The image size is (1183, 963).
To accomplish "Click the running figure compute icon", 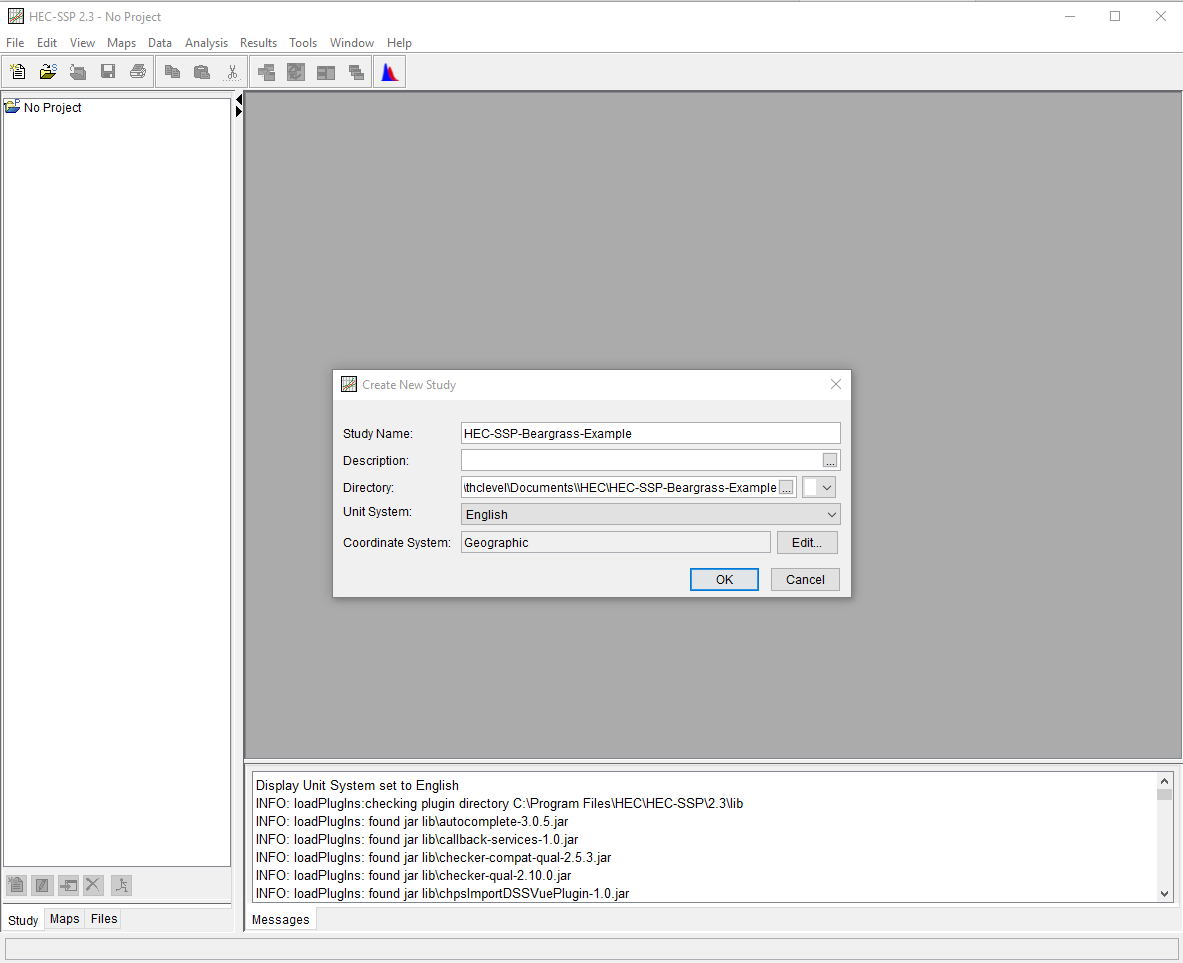I will click(x=121, y=885).
